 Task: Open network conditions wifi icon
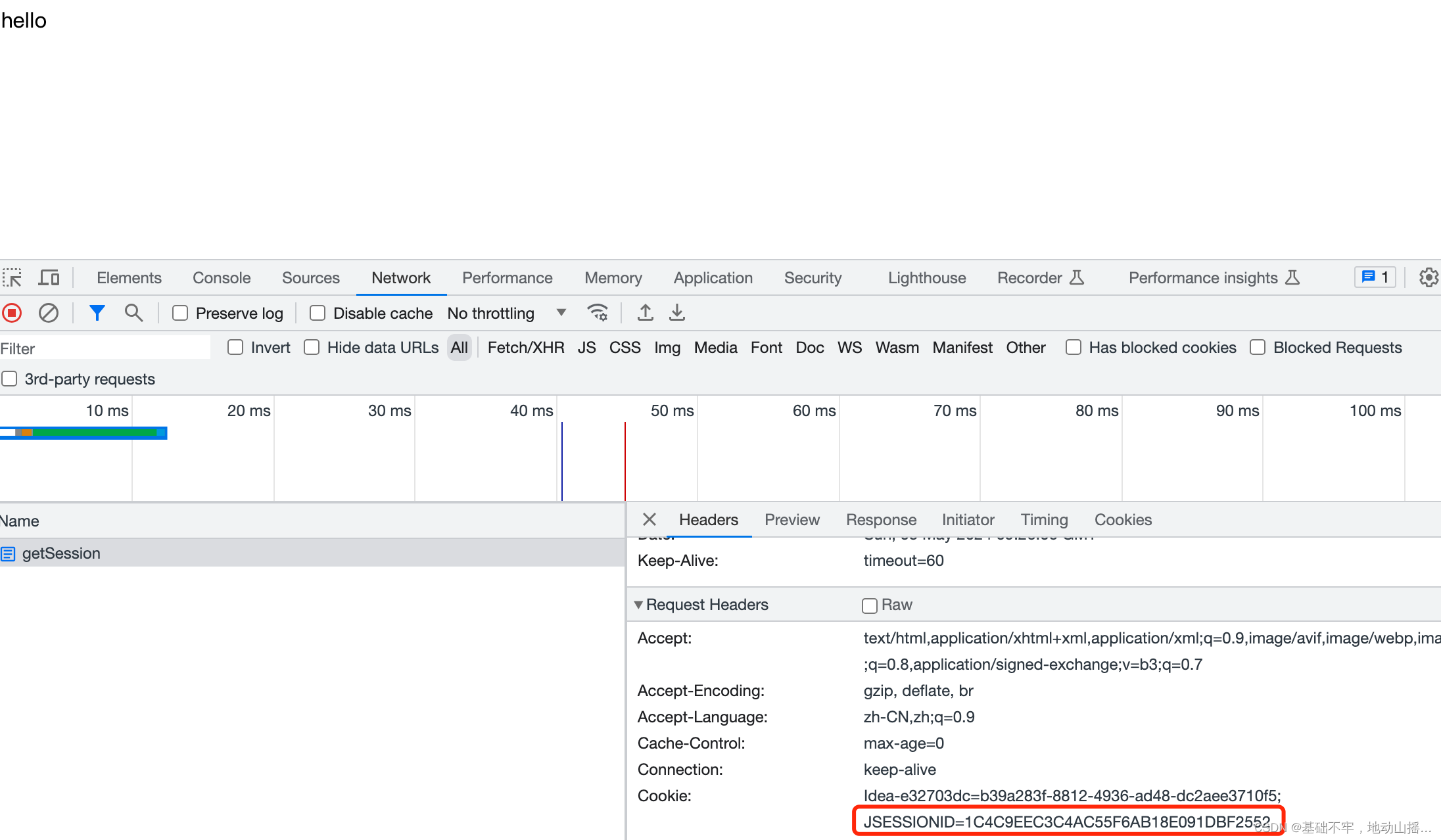[x=597, y=313]
